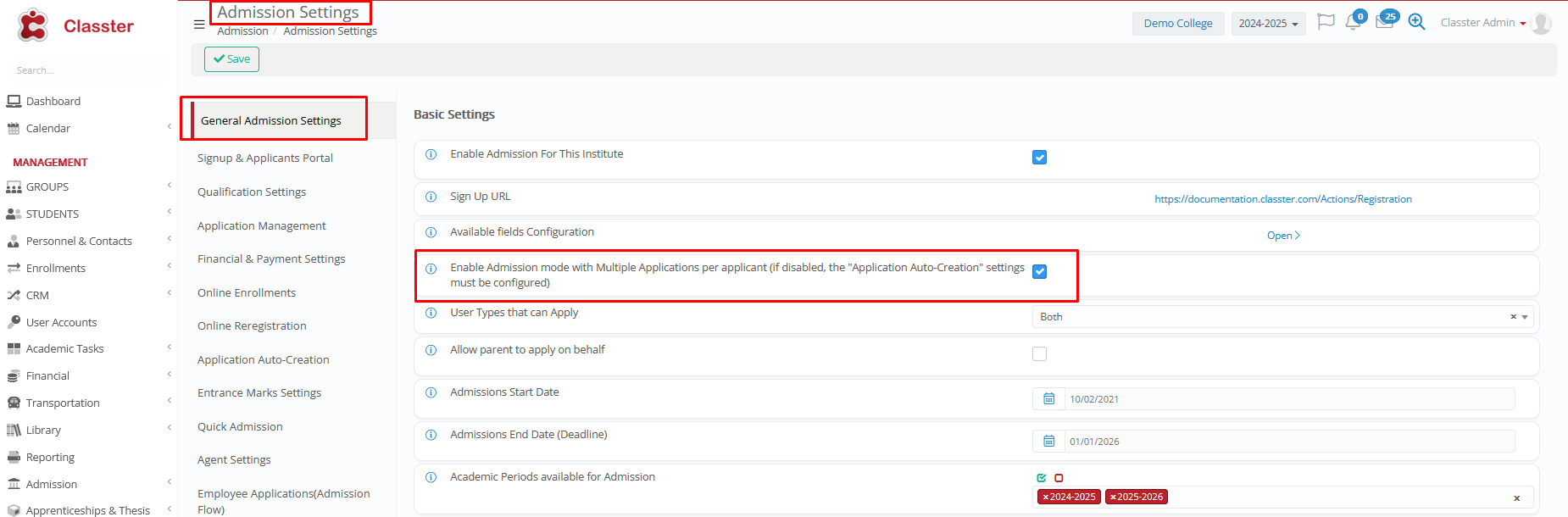Click select-all icon for Academic Periods
Screen dimensions: 1568x517
1042,478
